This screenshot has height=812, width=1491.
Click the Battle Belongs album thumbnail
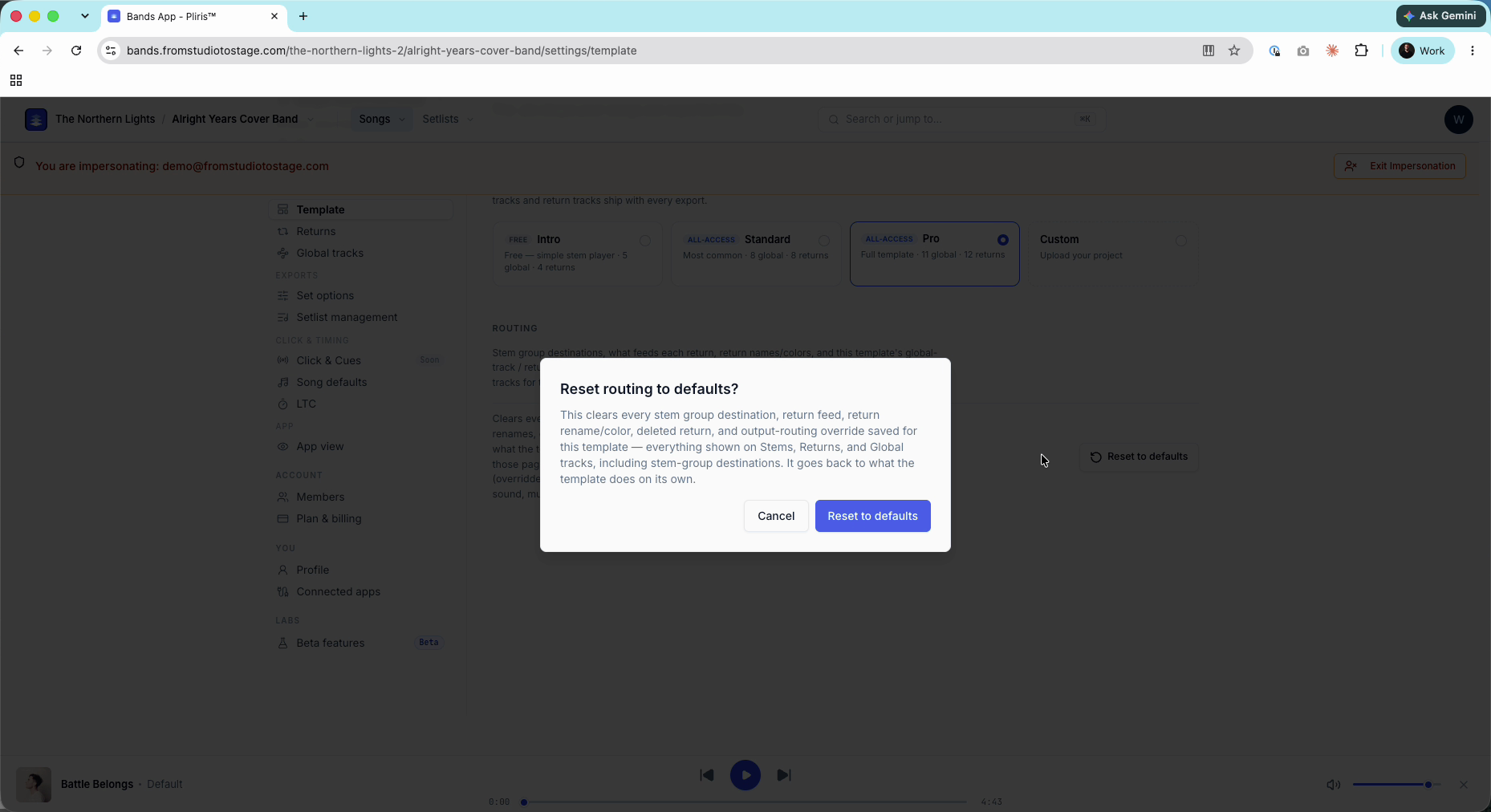click(x=34, y=785)
